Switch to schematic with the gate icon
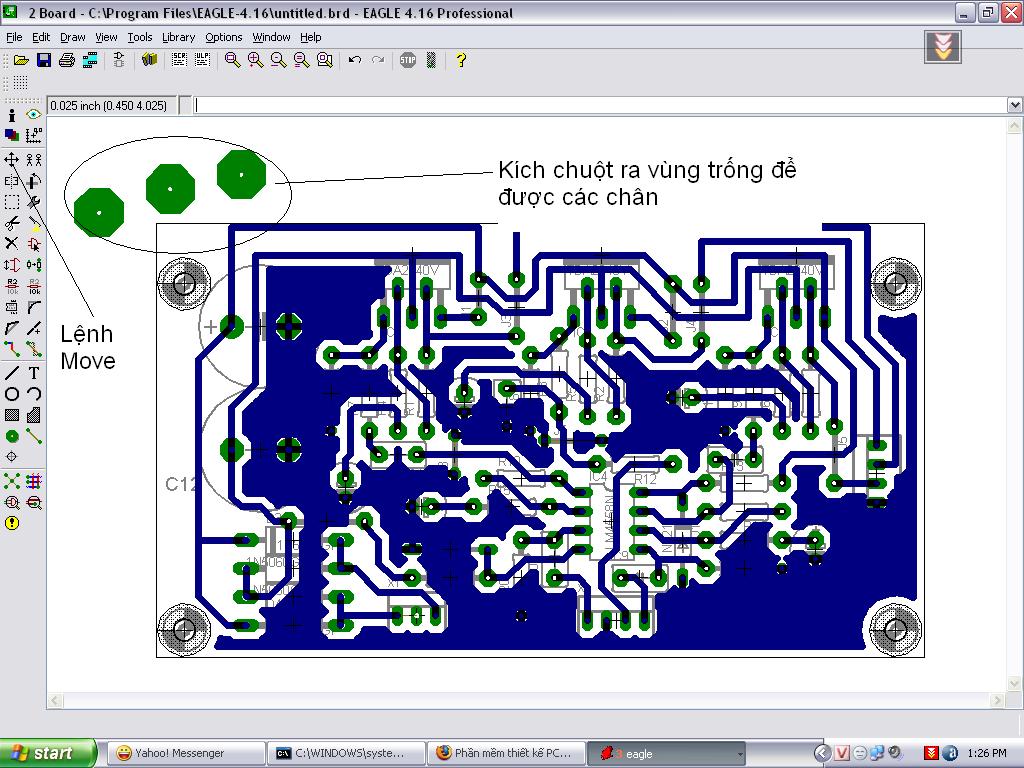 [119, 60]
